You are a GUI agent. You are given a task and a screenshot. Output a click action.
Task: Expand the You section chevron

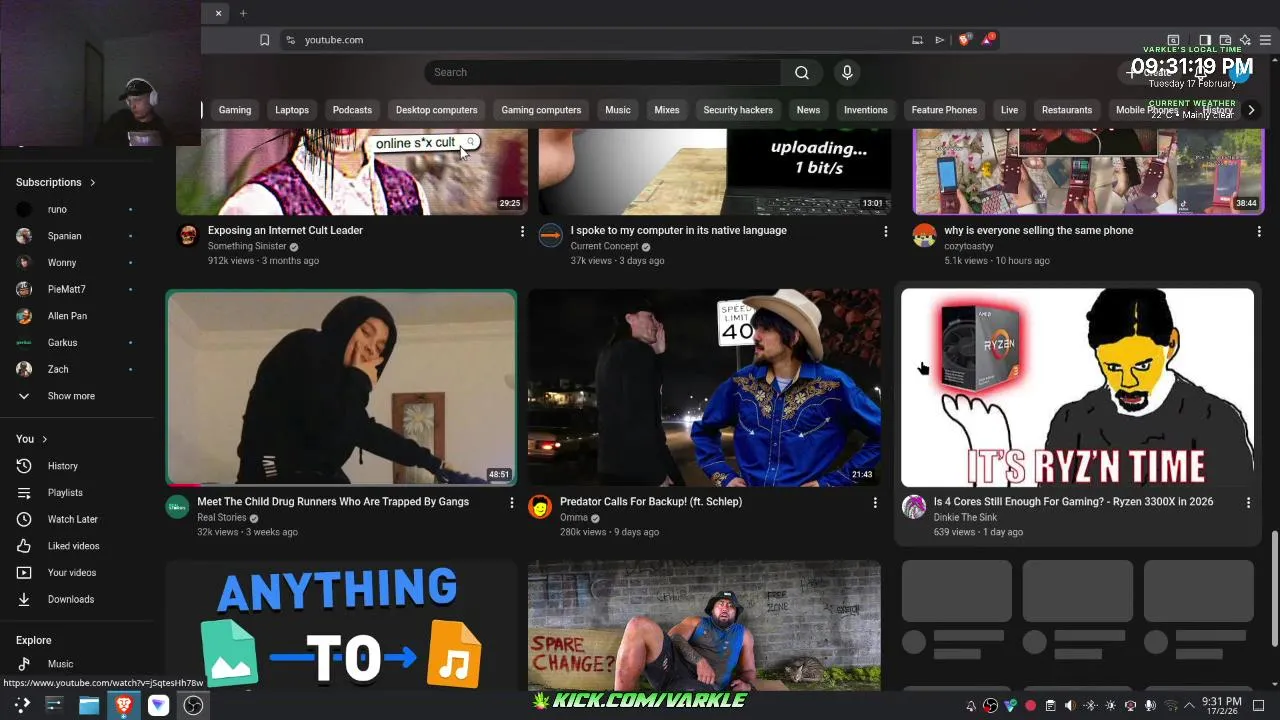[44, 439]
